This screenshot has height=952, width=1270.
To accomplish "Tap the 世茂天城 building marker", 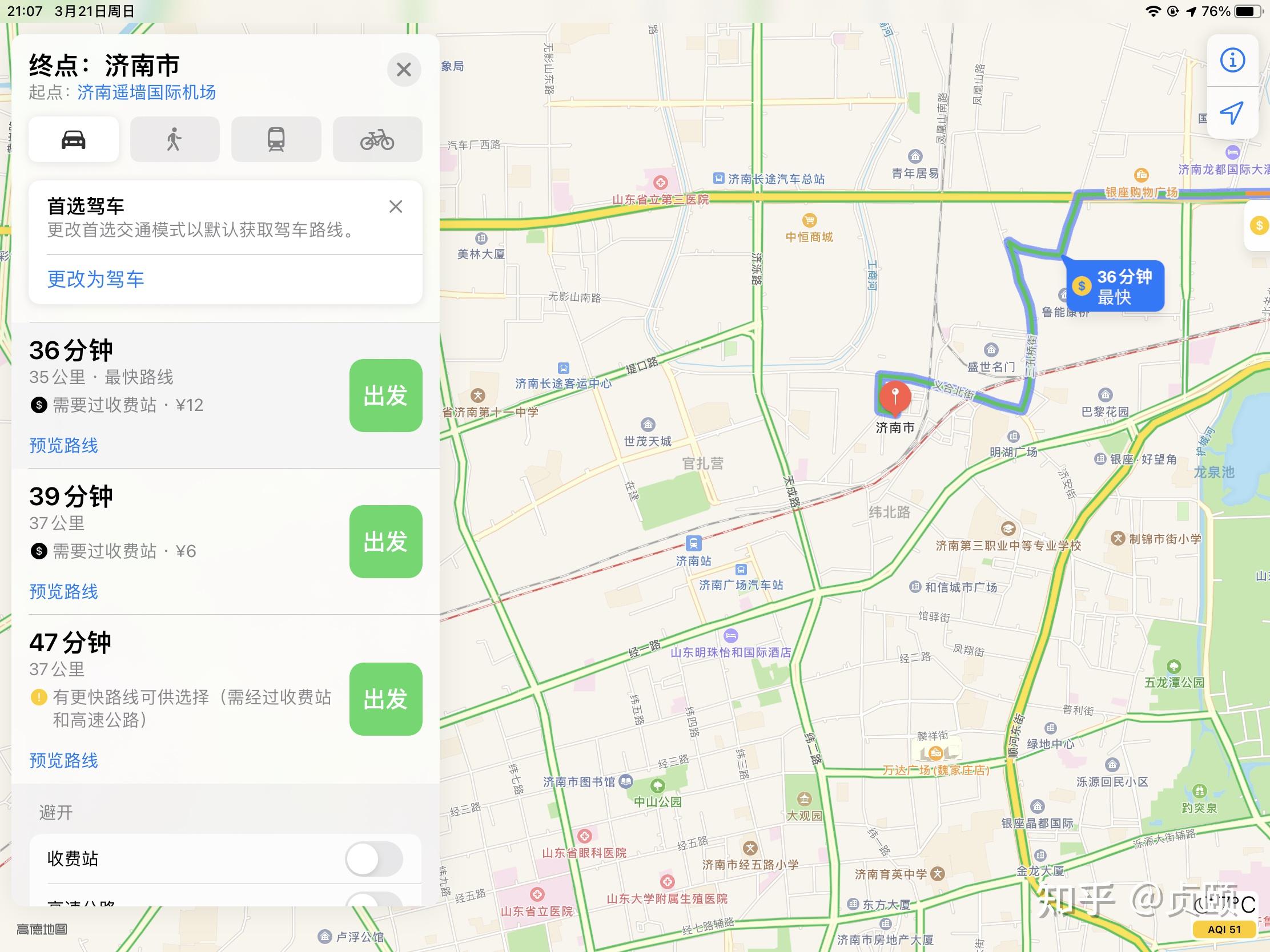I will pos(648,425).
